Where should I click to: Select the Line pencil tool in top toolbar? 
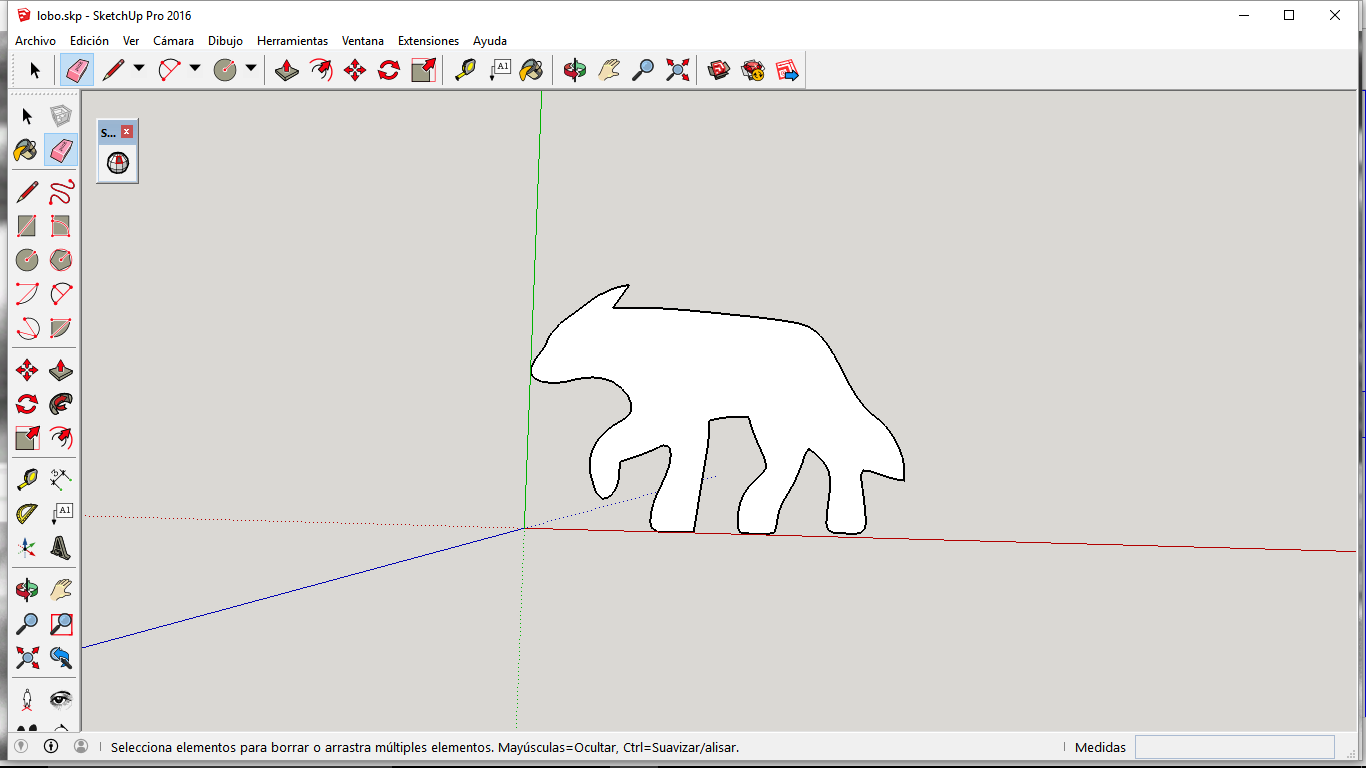coord(113,70)
